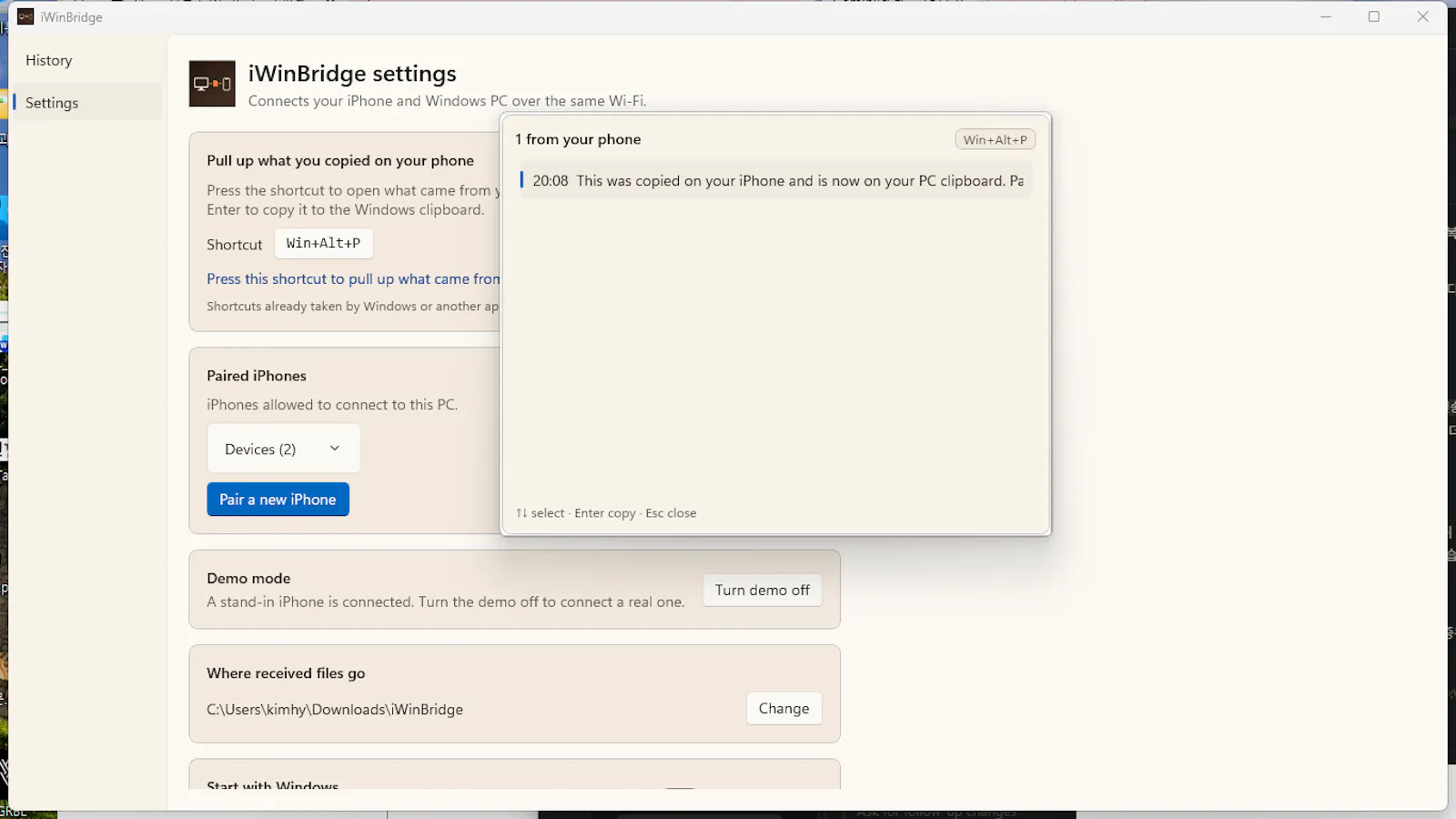This screenshot has height=819, width=1456.
Task: Click the Win+Alt+P badge in popup
Action: point(995,139)
